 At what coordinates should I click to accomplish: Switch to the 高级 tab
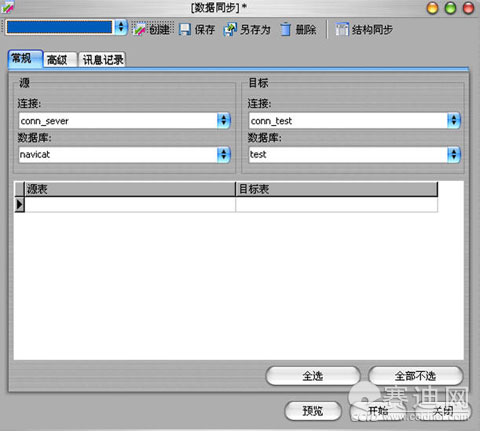pos(57,60)
